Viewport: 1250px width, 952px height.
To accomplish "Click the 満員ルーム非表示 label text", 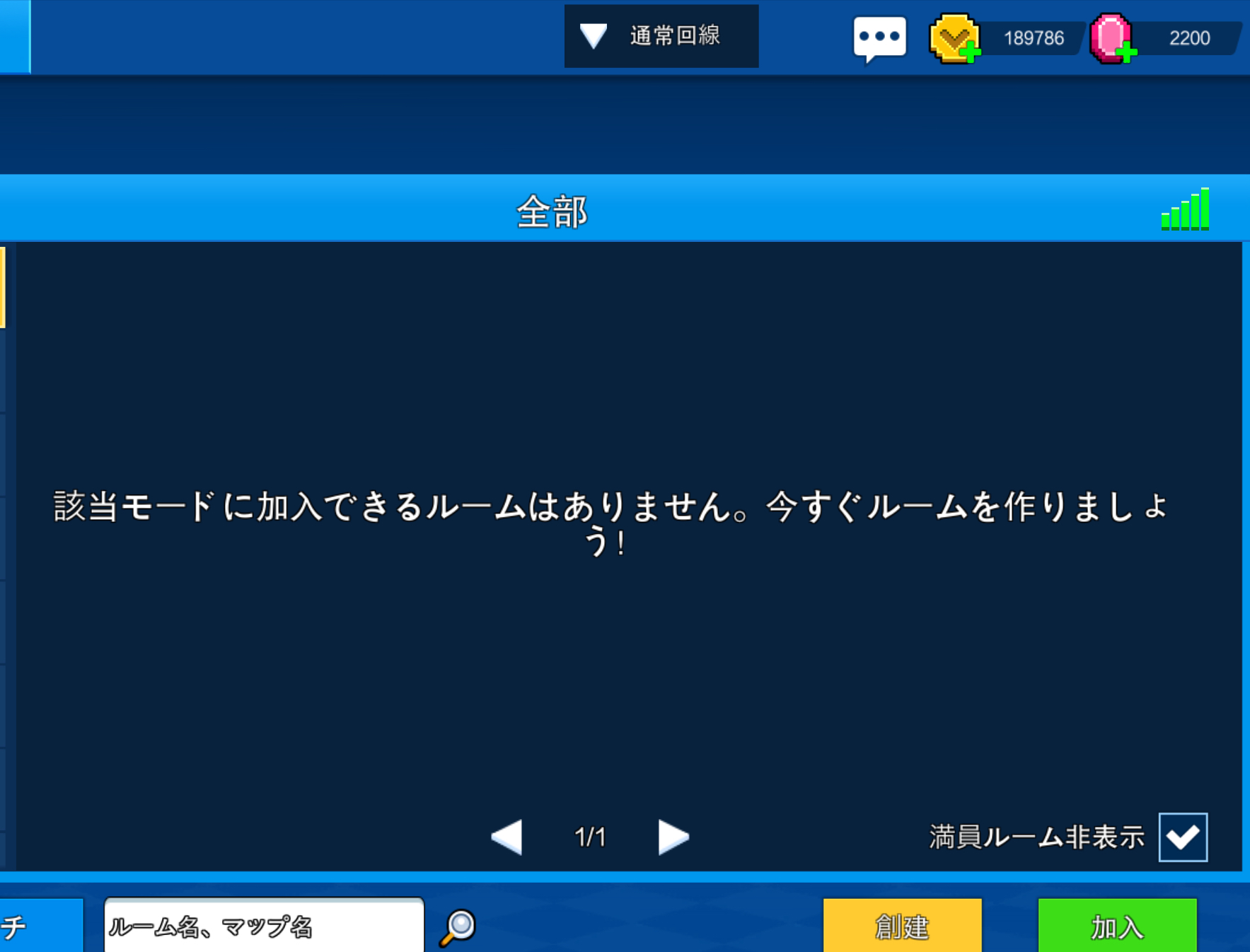I will 1036,837.
